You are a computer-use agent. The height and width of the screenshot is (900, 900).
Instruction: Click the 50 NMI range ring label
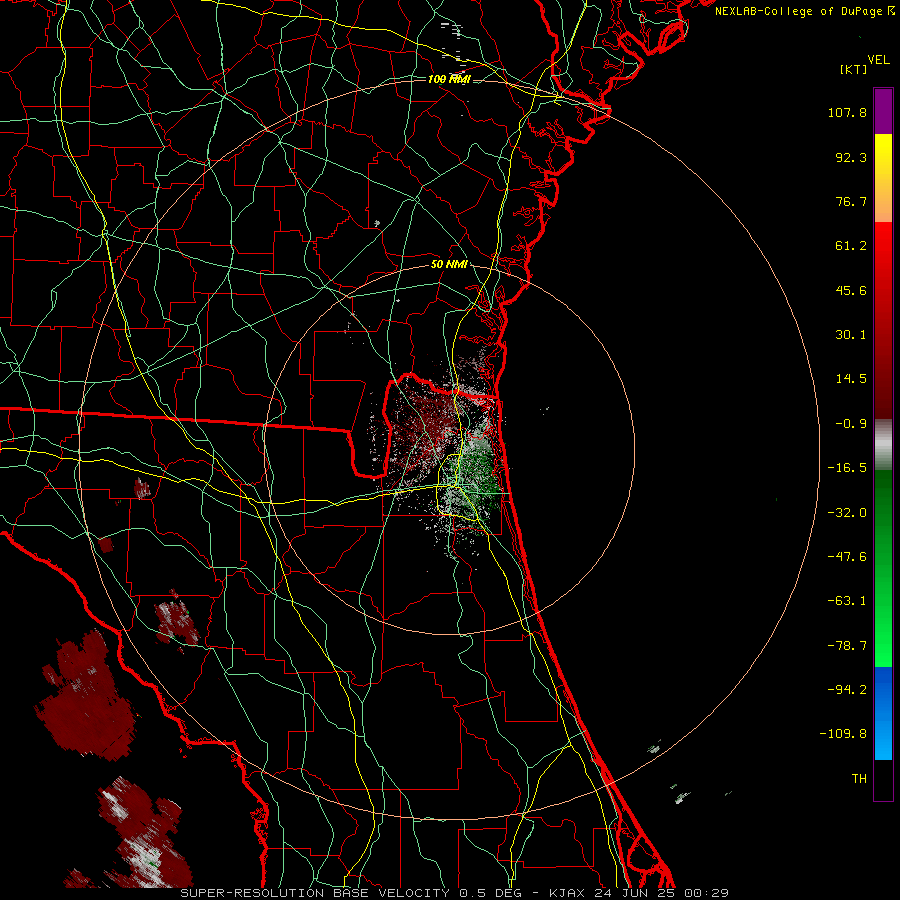tap(449, 265)
